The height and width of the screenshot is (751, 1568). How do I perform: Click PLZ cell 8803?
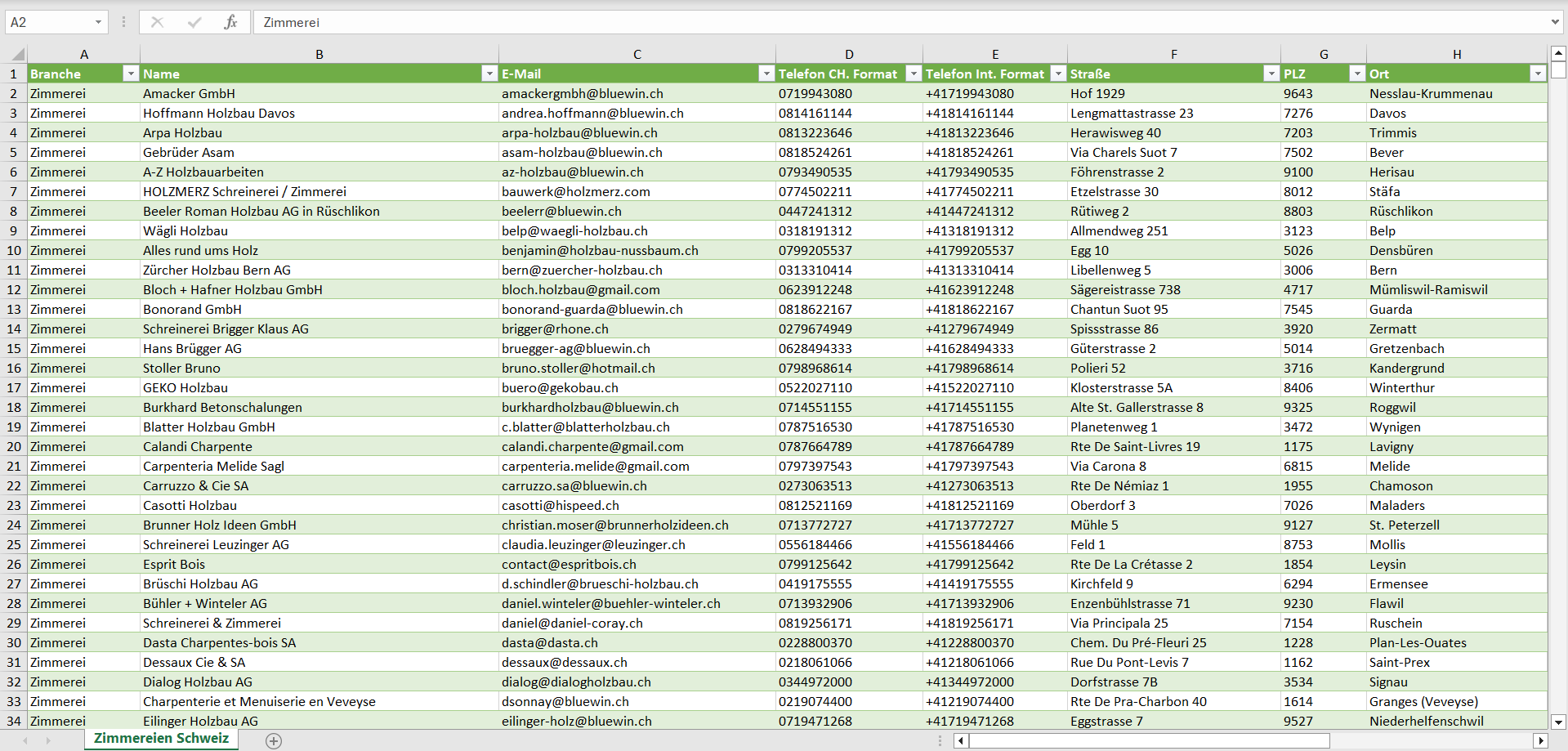[1324, 211]
